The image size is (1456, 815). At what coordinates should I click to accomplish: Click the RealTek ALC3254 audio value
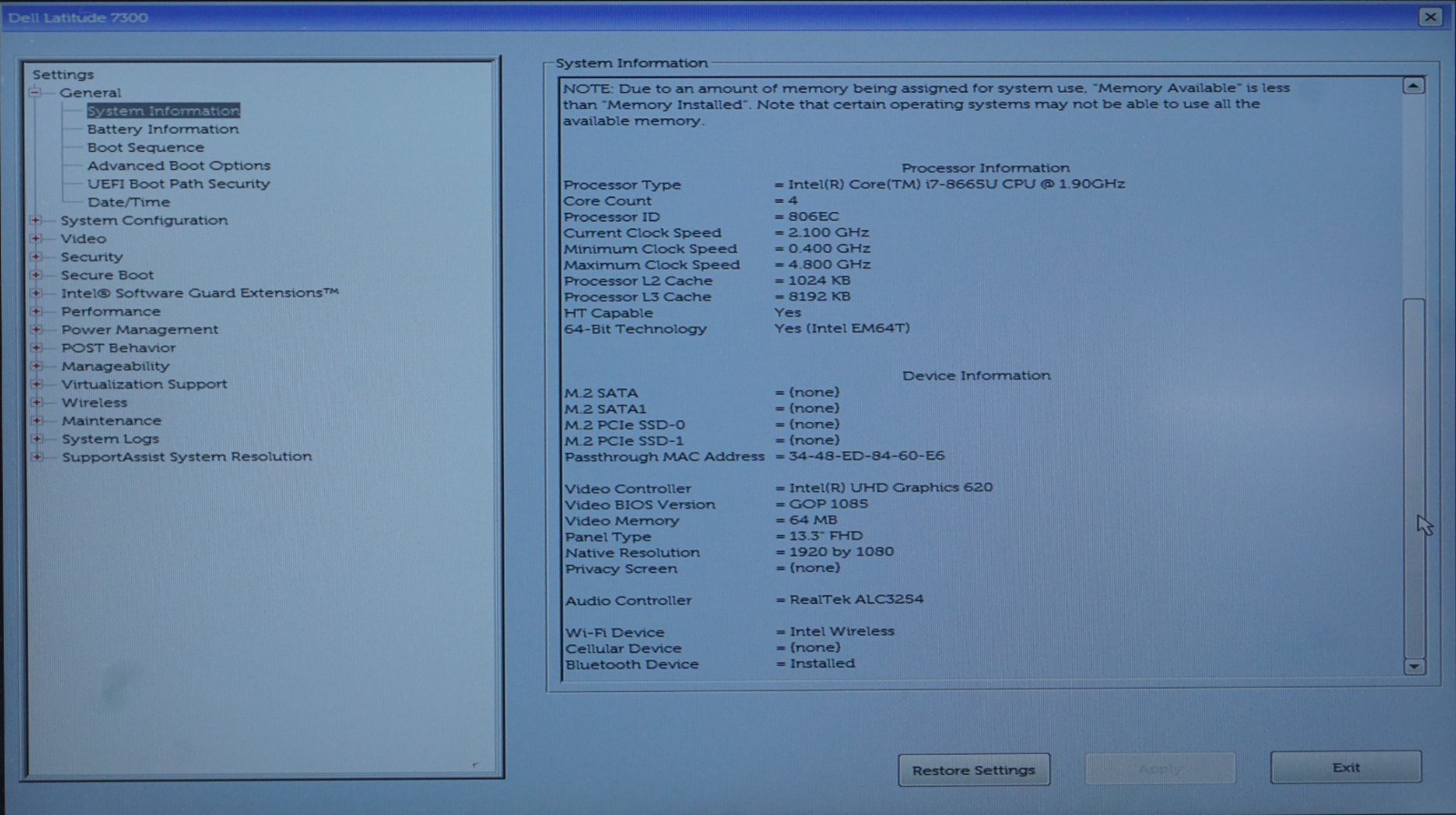click(x=856, y=599)
